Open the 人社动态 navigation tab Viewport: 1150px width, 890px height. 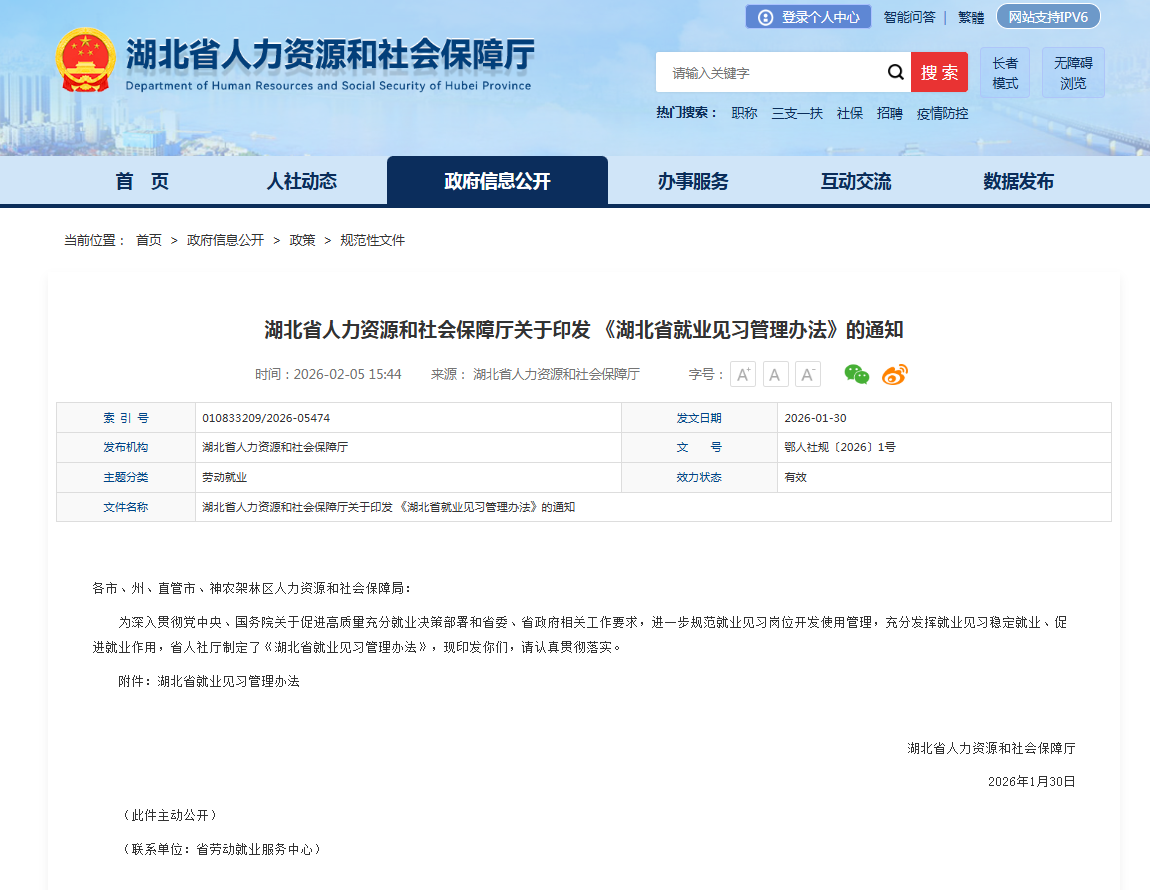pyautogui.click(x=301, y=181)
